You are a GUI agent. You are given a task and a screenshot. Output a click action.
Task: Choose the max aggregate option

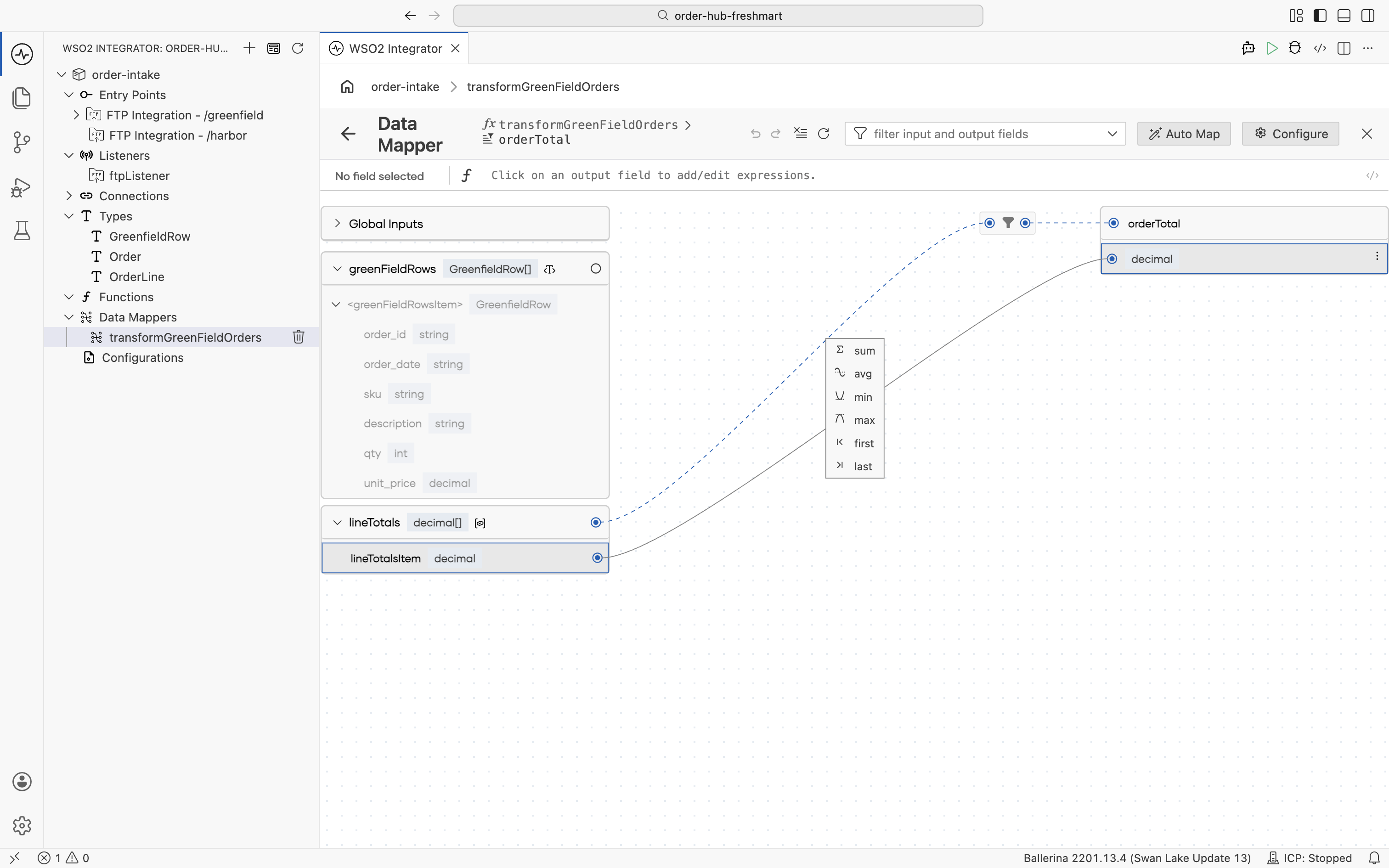coord(855,420)
